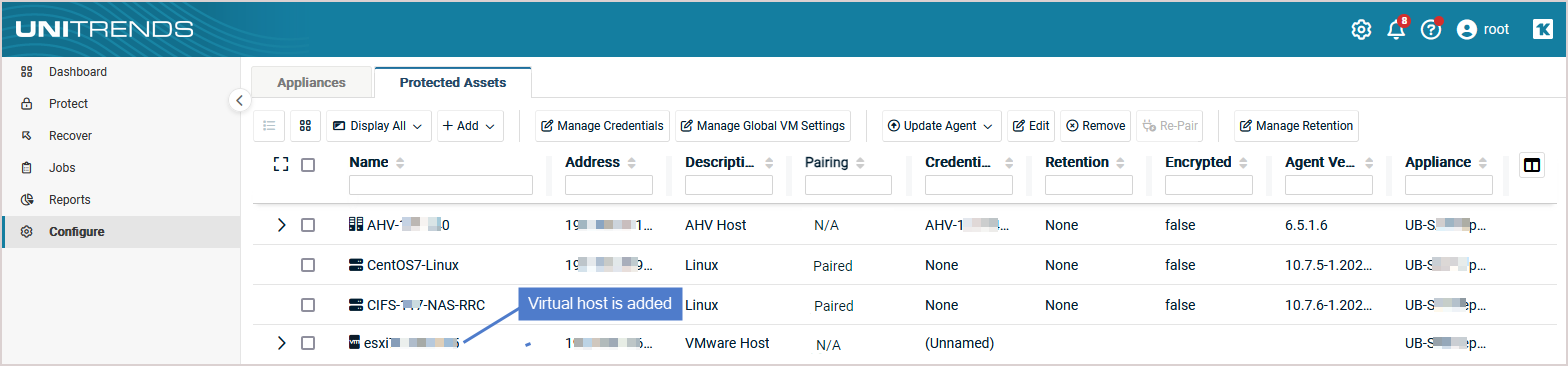1568x366 pixels.
Task: Click the Kaseya K icon in header
Action: (1542, 30)
